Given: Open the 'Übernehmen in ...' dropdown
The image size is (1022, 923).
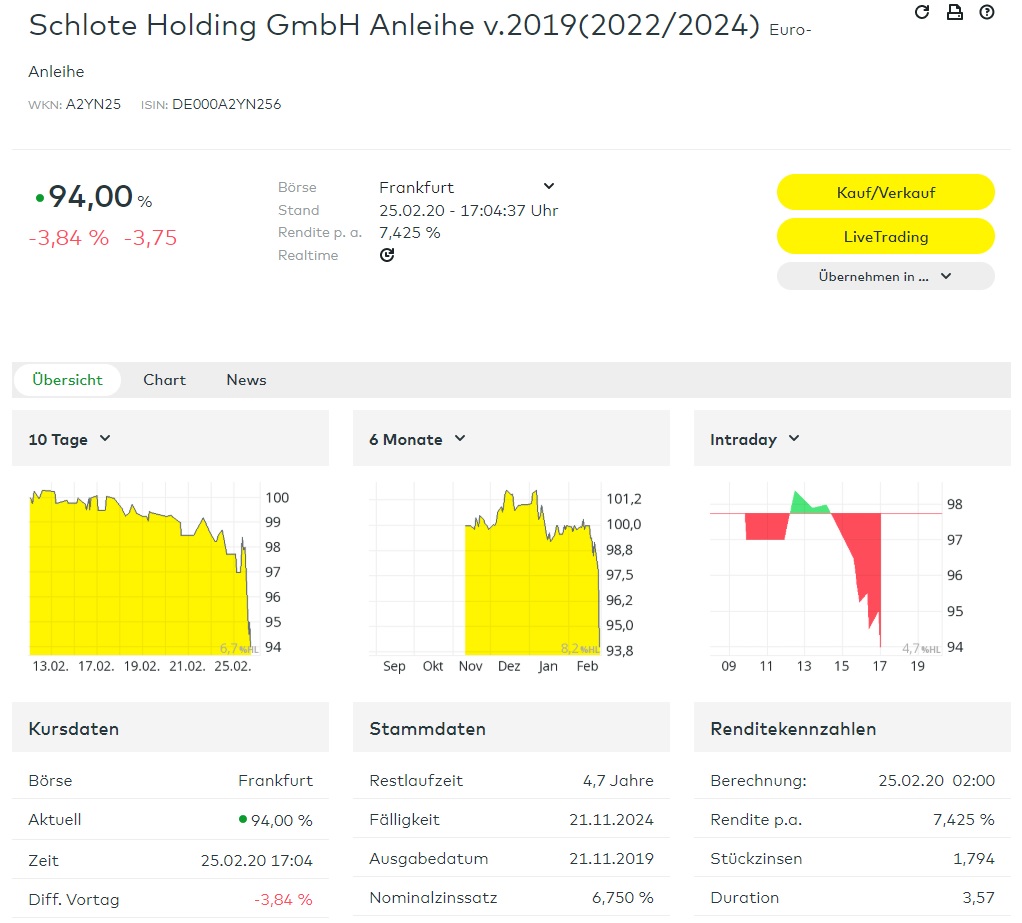Looking at the screenshot, I should (885, 277).
